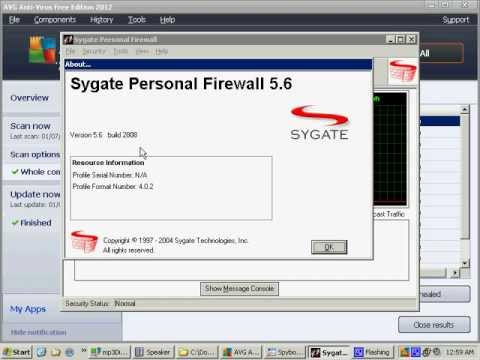Click the folder quick launch icon
This screenshot has width=480, height=360.
click(x=56, y=352)
